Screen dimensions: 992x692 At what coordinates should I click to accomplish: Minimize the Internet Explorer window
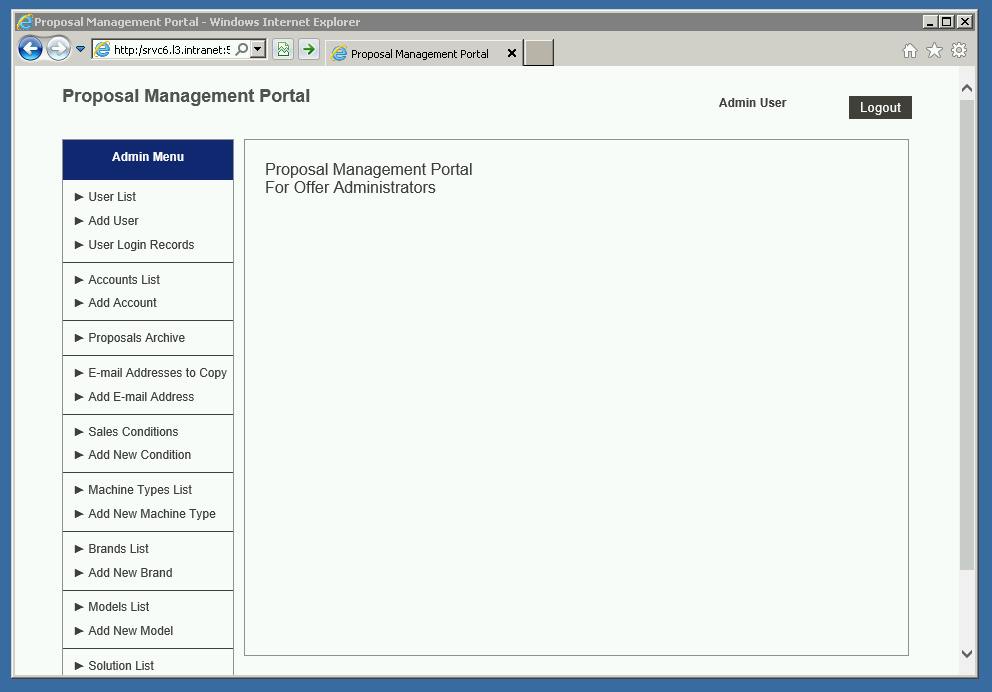(930, 22)
